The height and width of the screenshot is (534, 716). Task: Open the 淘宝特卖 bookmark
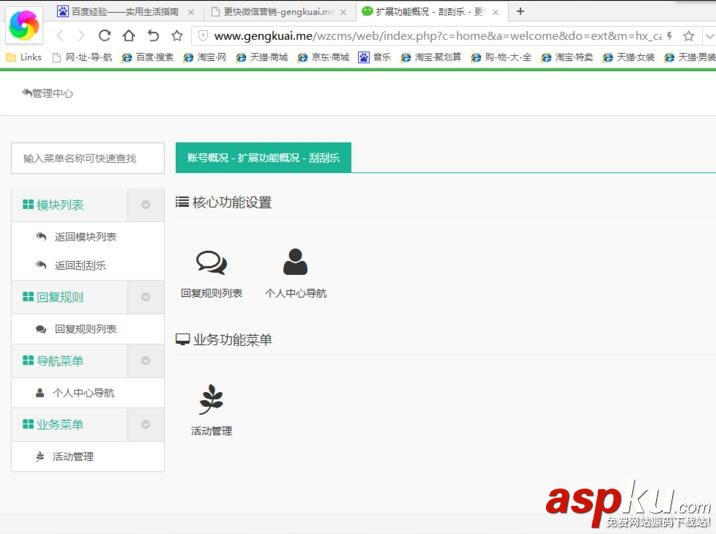point(567,57)
